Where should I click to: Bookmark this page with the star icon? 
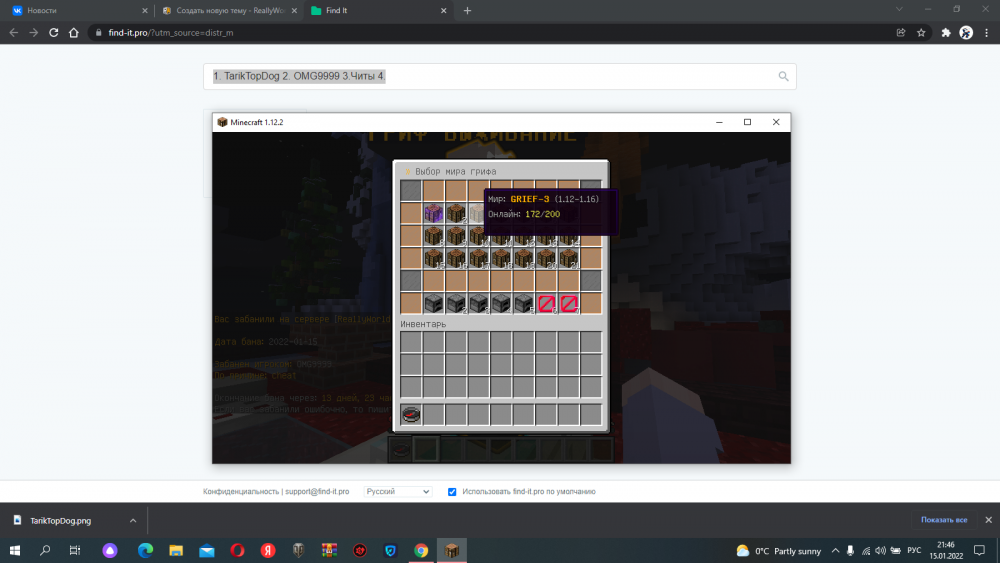point(921,33)
